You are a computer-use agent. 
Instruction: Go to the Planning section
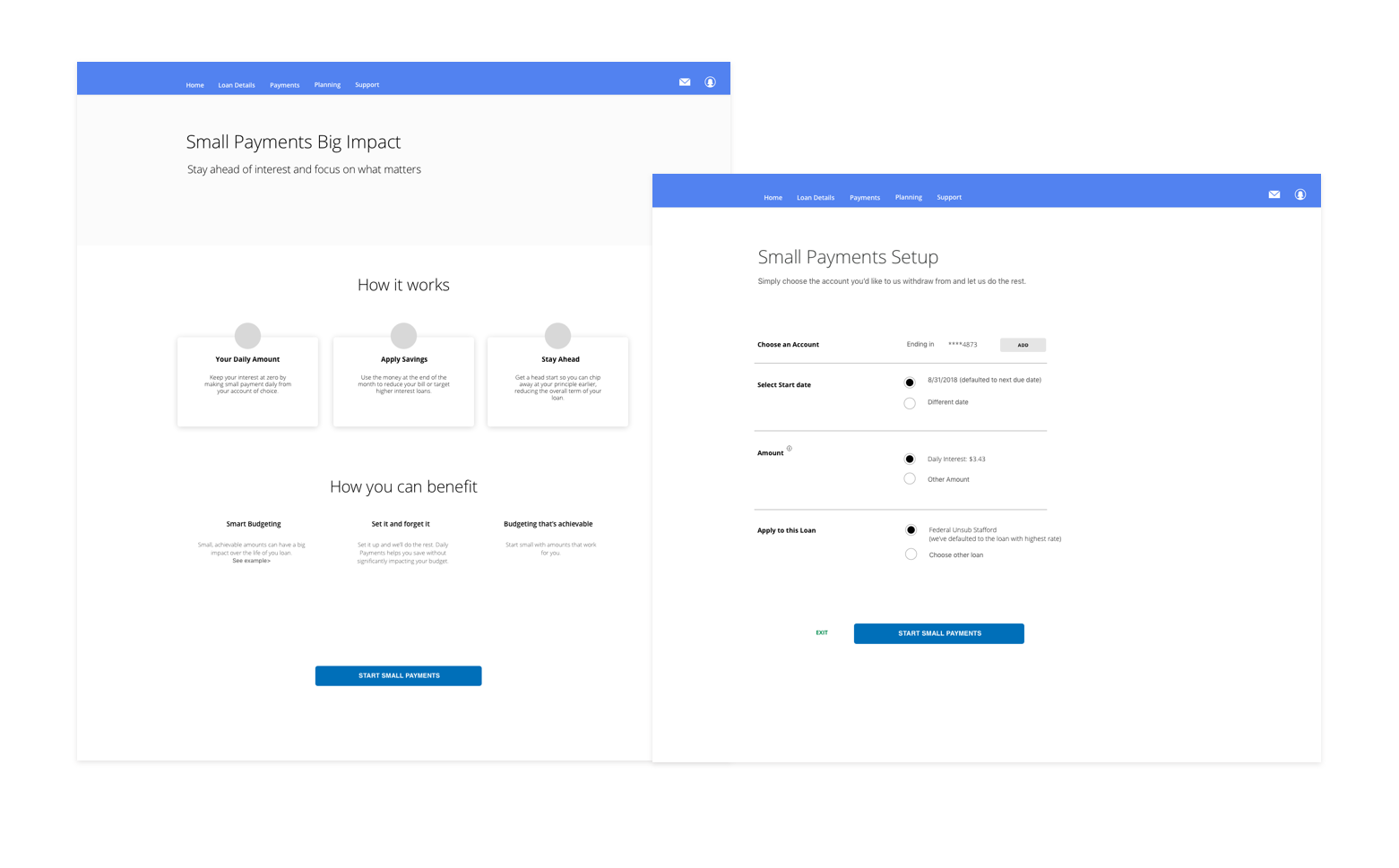[327, 84]
